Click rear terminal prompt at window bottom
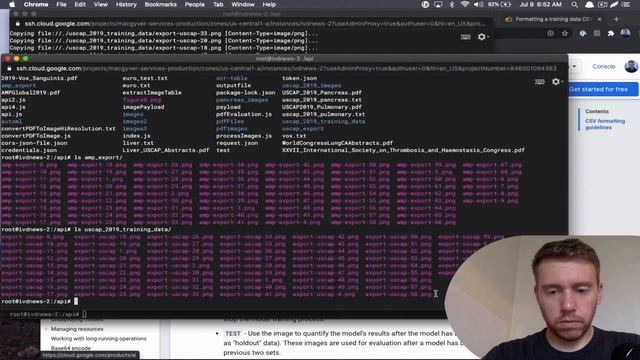 pyautogui.click(x=44, y=314)
